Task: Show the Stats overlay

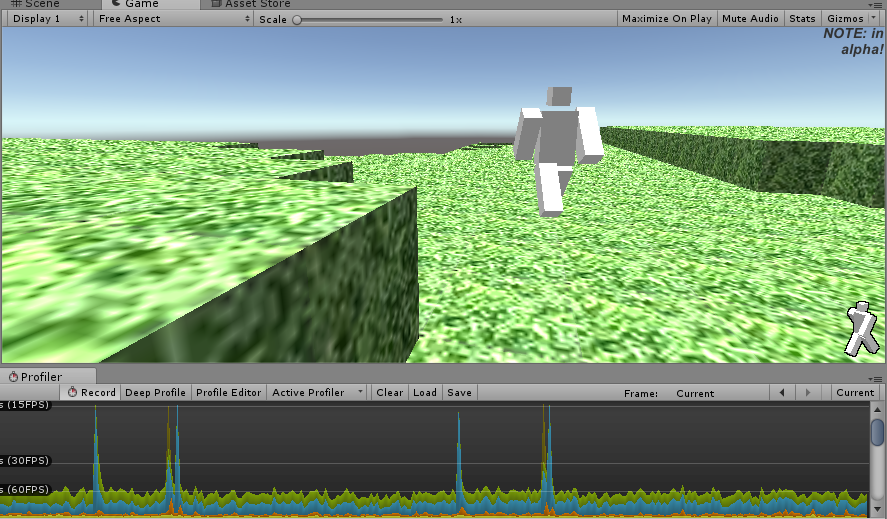Action: (x=802, y=19)
